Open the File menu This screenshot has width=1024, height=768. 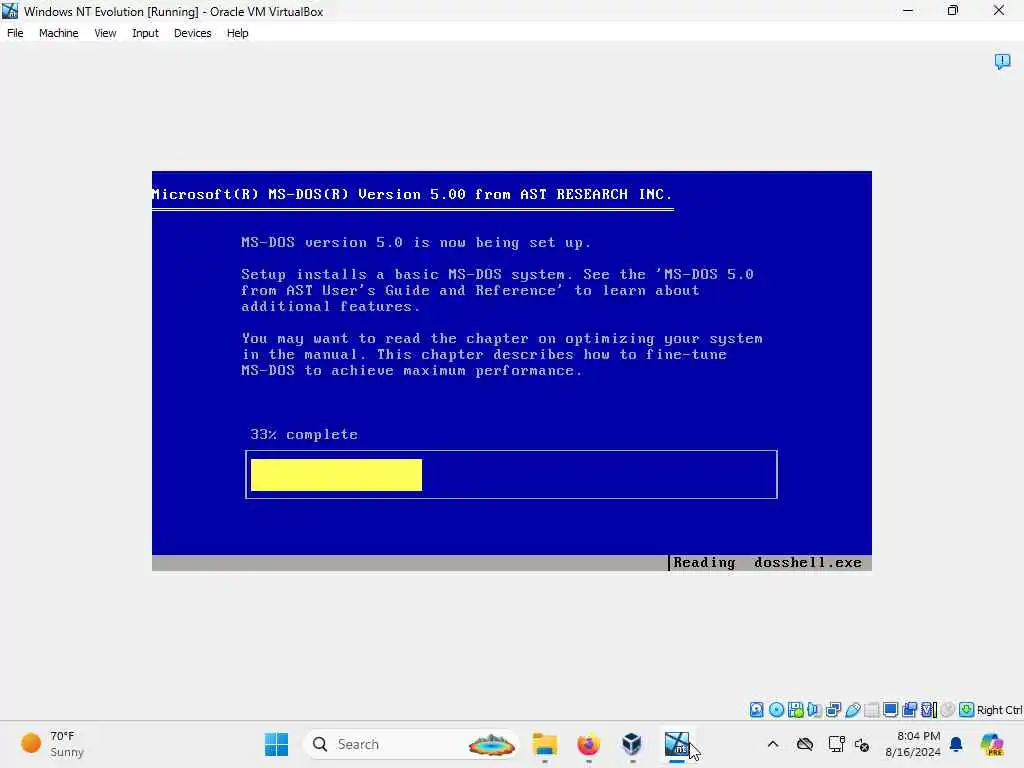pyautogui.click(x=15, y=33)
